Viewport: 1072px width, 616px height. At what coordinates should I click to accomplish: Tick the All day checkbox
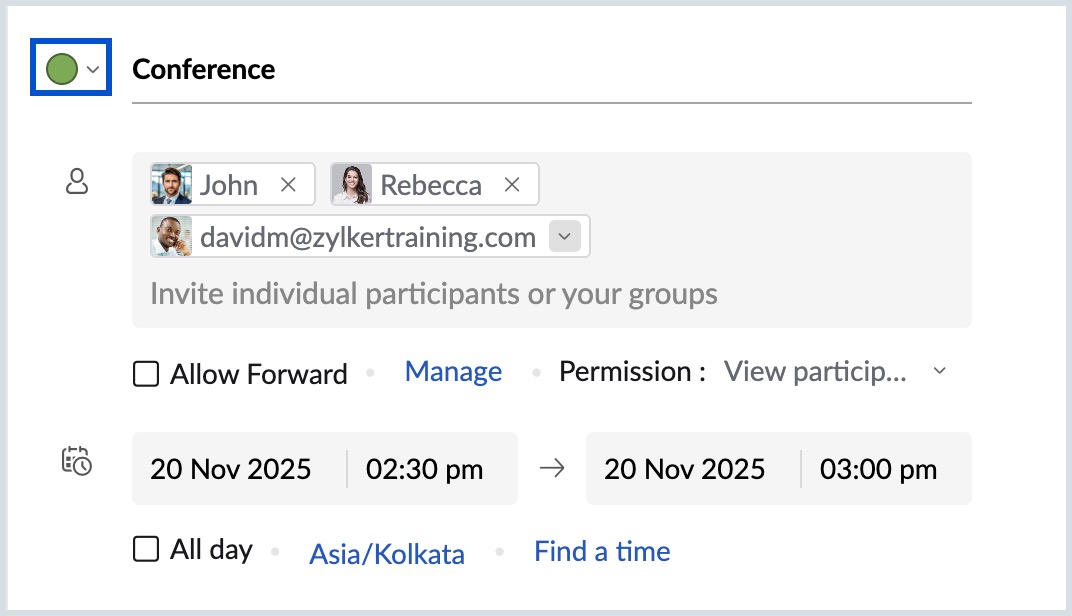[x=146, y=549]
